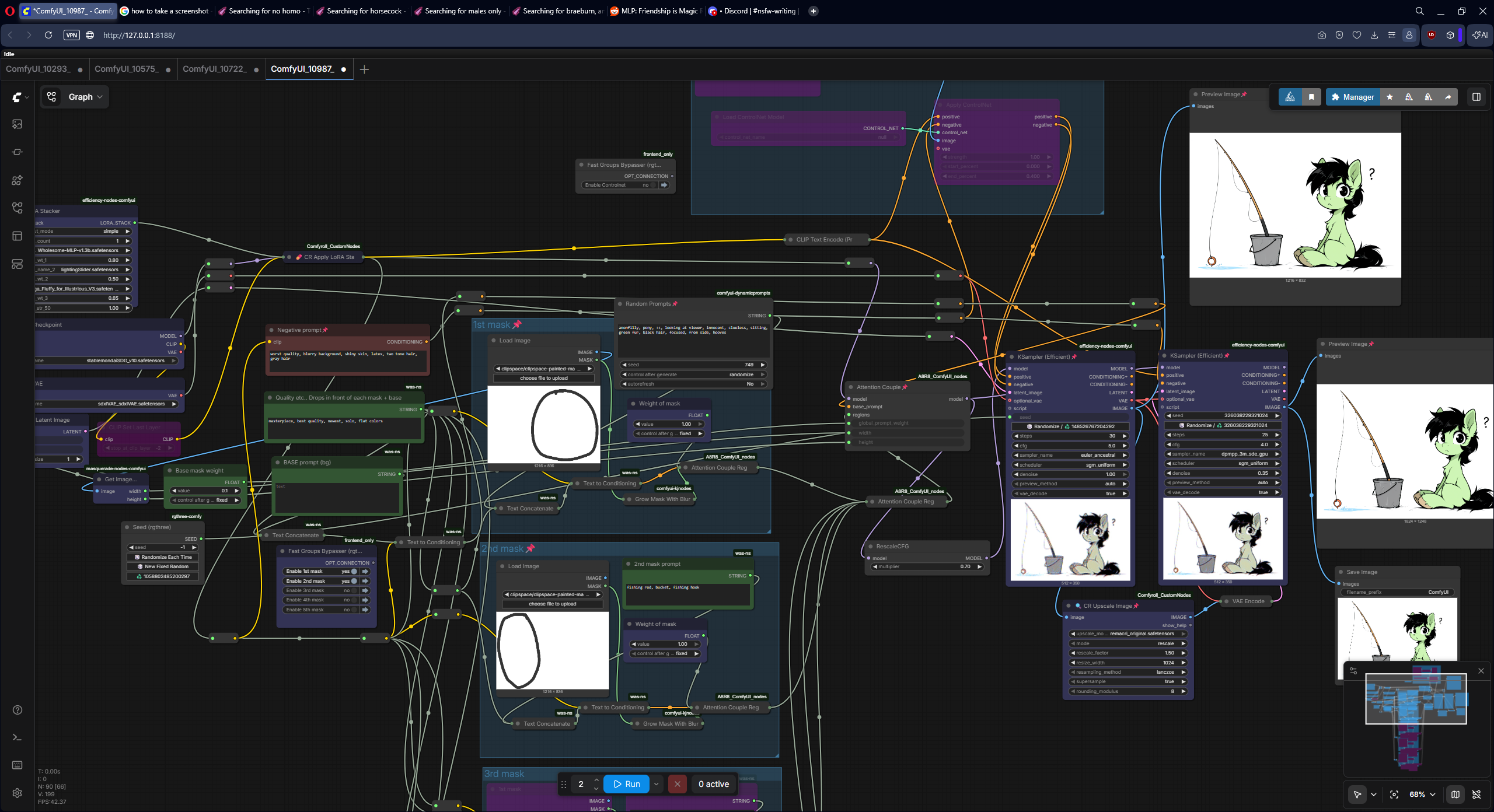The image size is (1494, 812).
Task: Toggle Enable 3rd mask switch
Action: pos(354,590)
